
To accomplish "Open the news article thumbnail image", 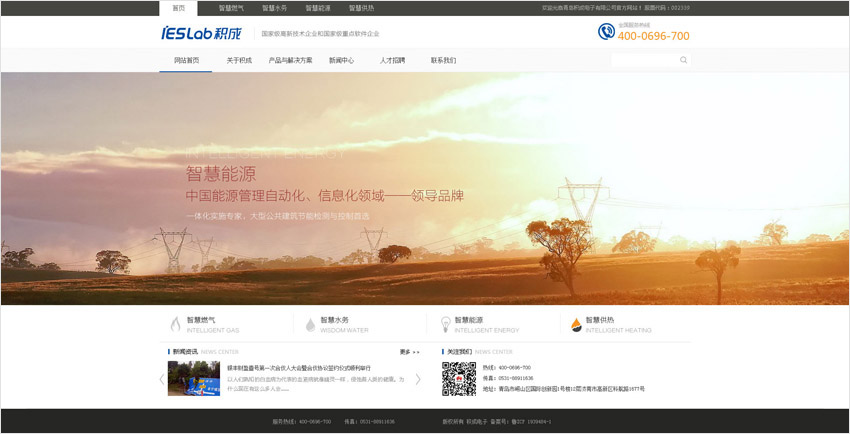I will [194, 379].
